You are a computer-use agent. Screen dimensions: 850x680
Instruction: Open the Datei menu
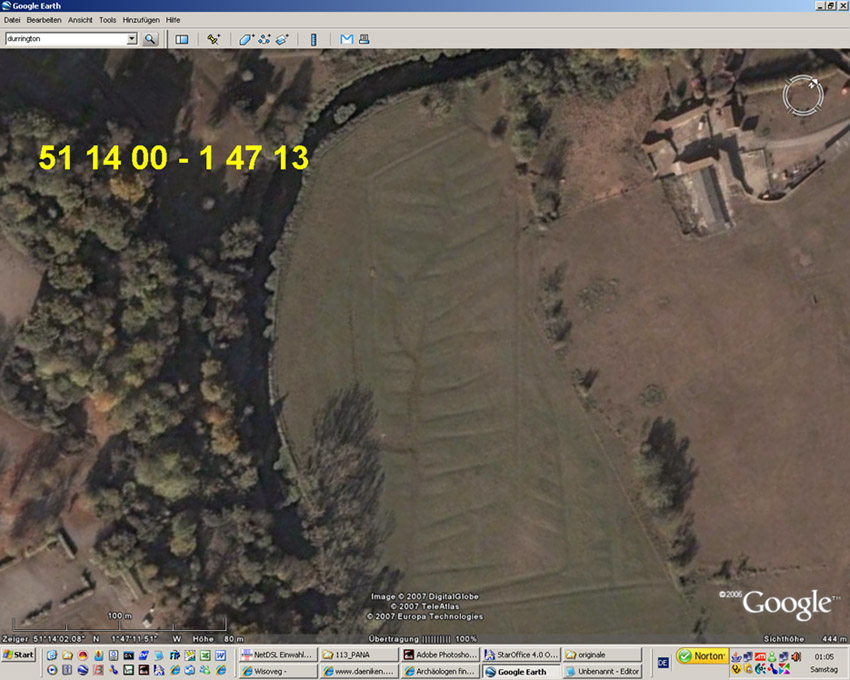[12, 20]
